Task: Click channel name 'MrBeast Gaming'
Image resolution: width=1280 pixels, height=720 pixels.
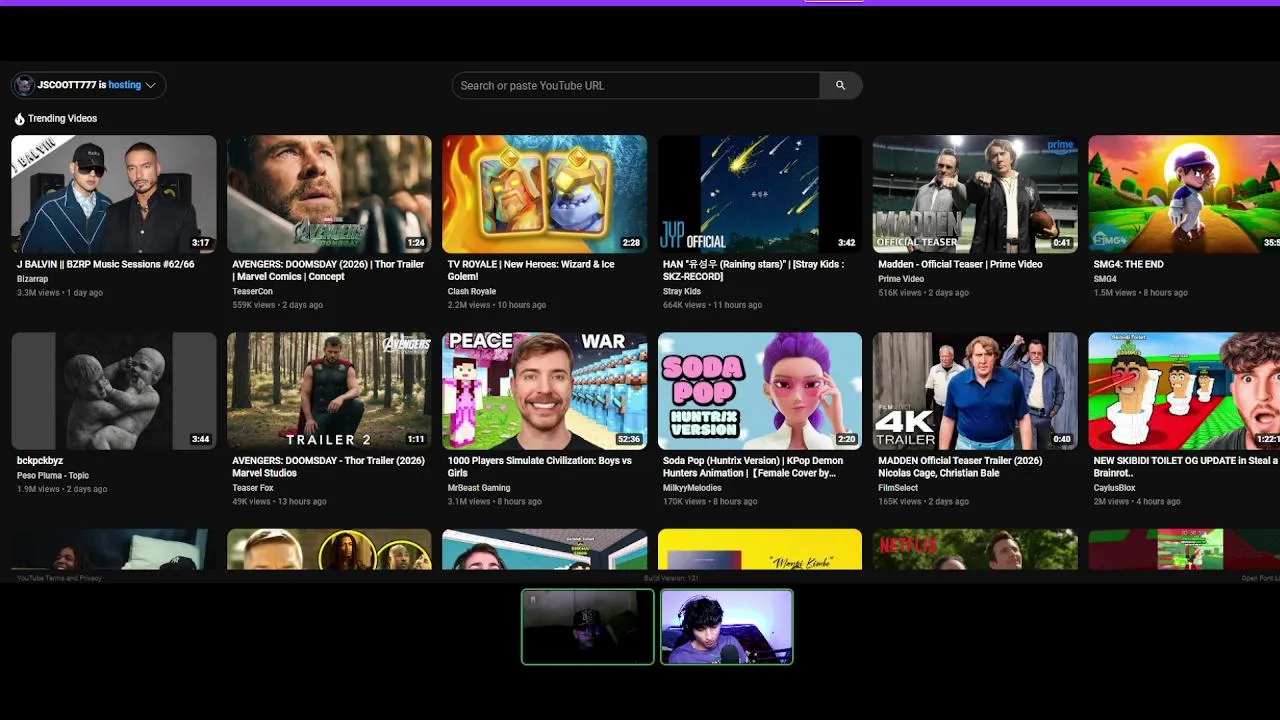Action: [x=479, y=488]
